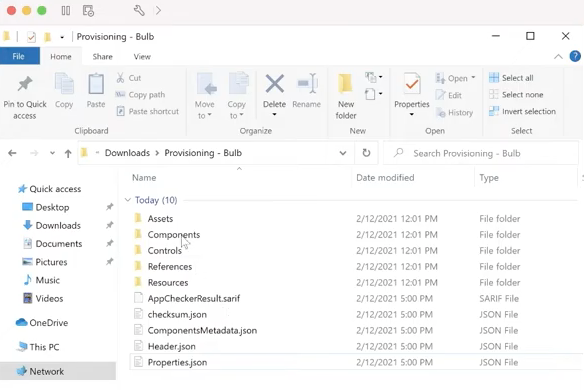Navigate back with the left arrow

tap(12, 153)
